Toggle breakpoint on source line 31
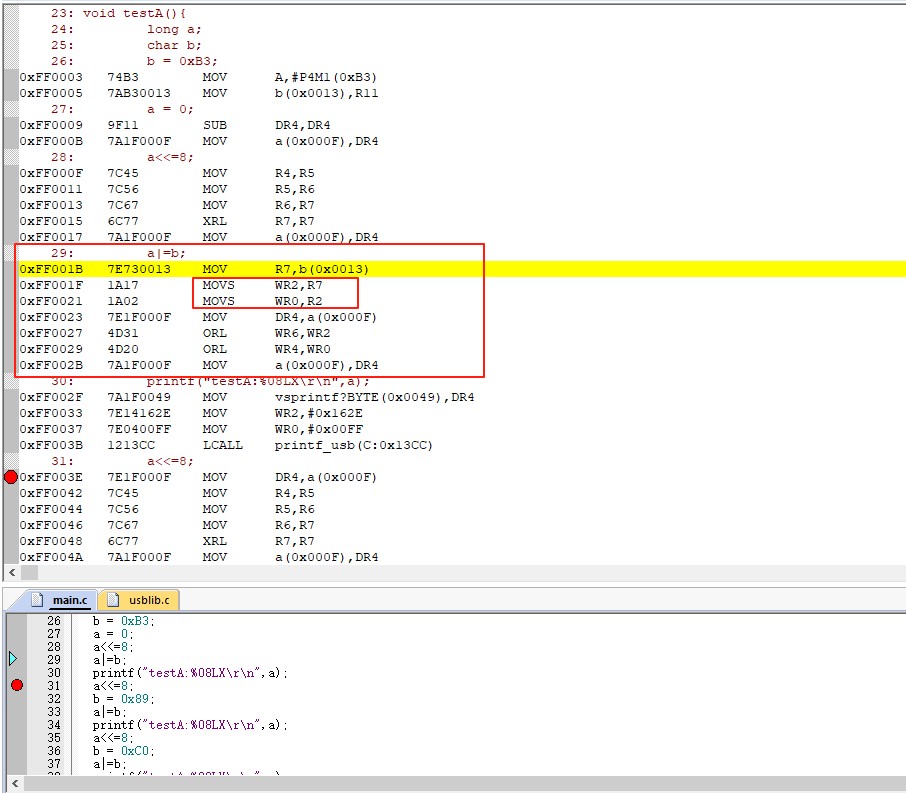The width and height of the screenshot is (906, 793). point(17,685)
